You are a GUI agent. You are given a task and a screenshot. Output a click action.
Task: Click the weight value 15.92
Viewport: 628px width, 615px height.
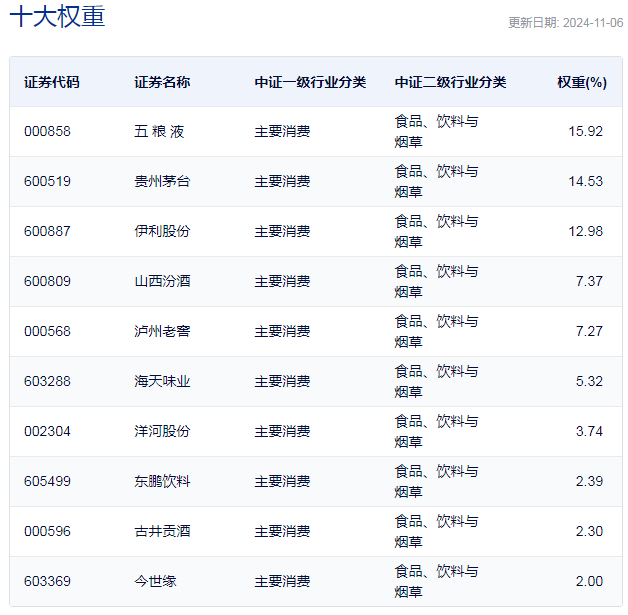coord(586,131)
